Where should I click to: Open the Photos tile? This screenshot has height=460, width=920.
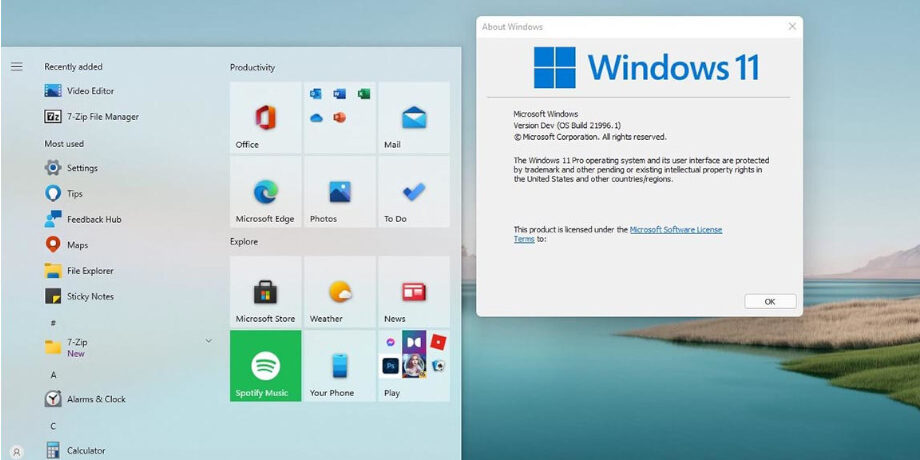pos(340,192)
